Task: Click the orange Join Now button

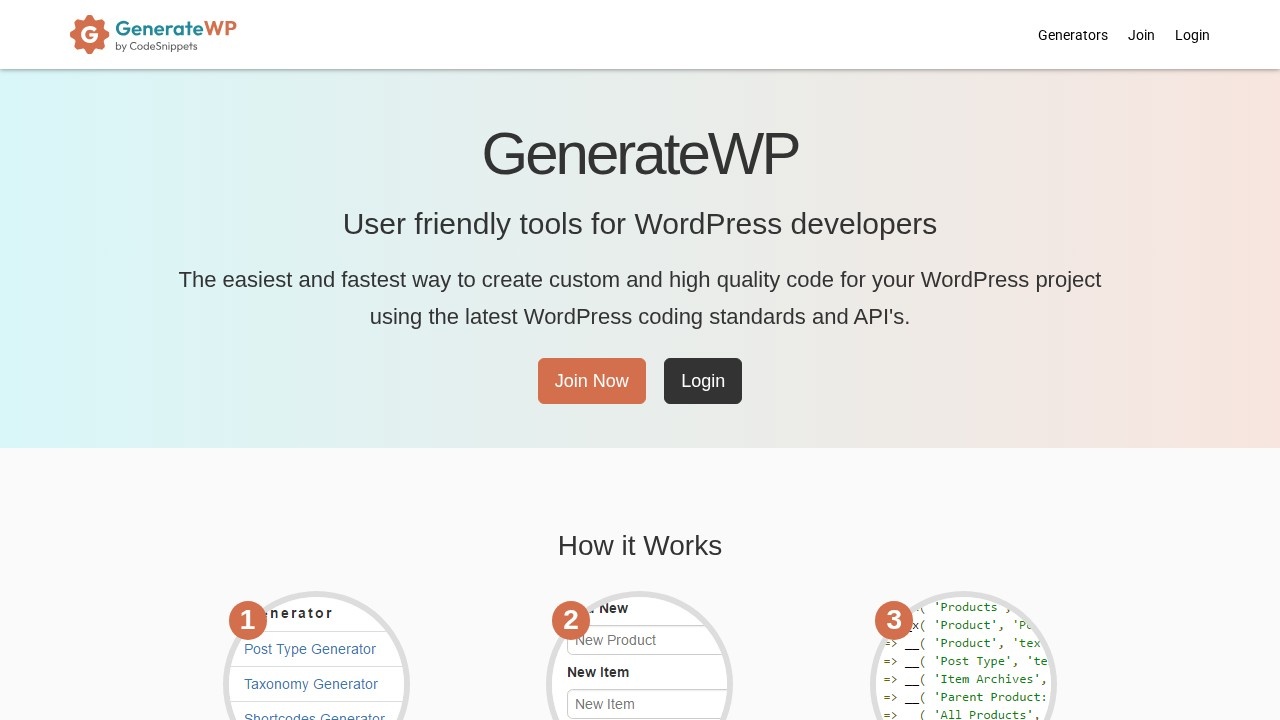Action: click(x=592, y=381)
